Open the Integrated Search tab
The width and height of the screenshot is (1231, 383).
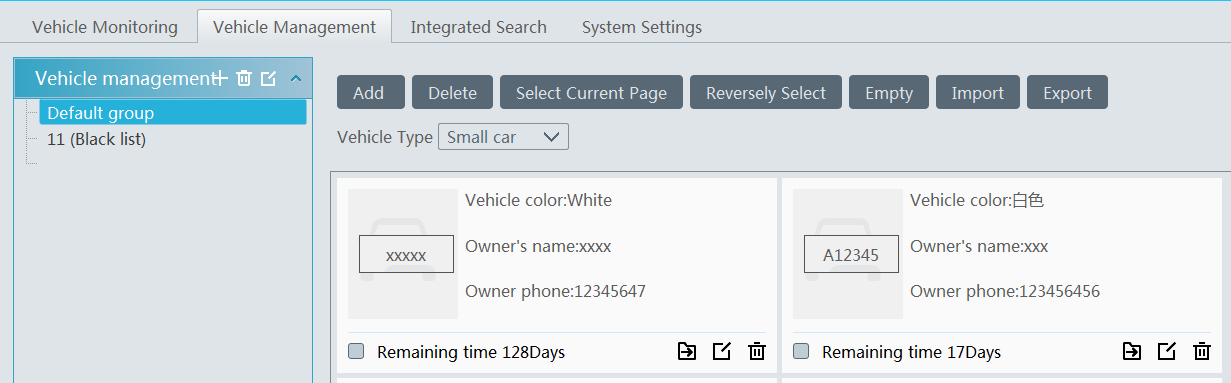pos(478,27)
